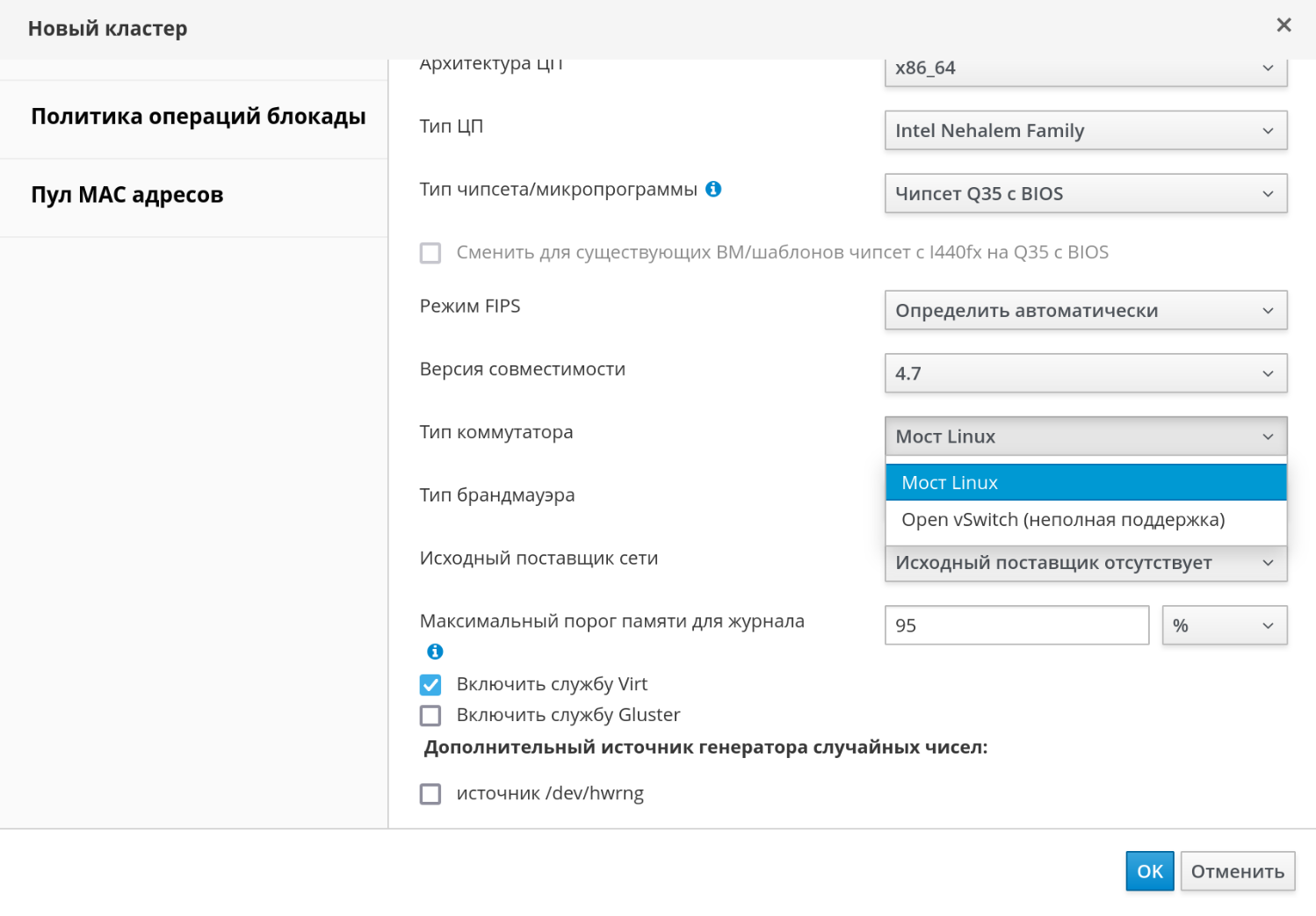Click info icon below log memory threshold label

pyautogui.click(x=435, y=652)
